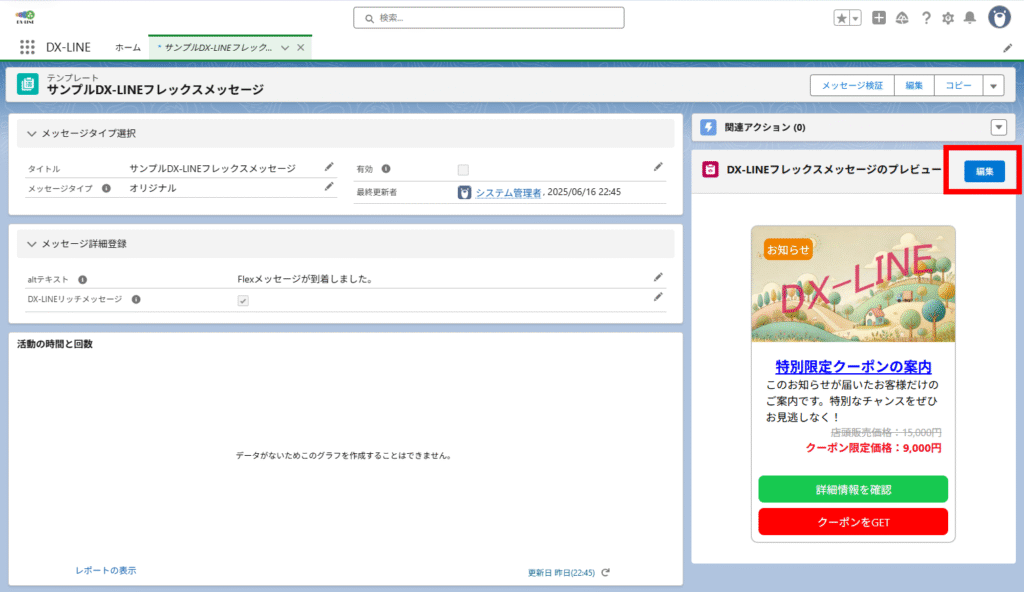Screen dimensions: 1024x592
Task: Open dropdown arrow next to コピー button
Action: (x=993, y=86)
